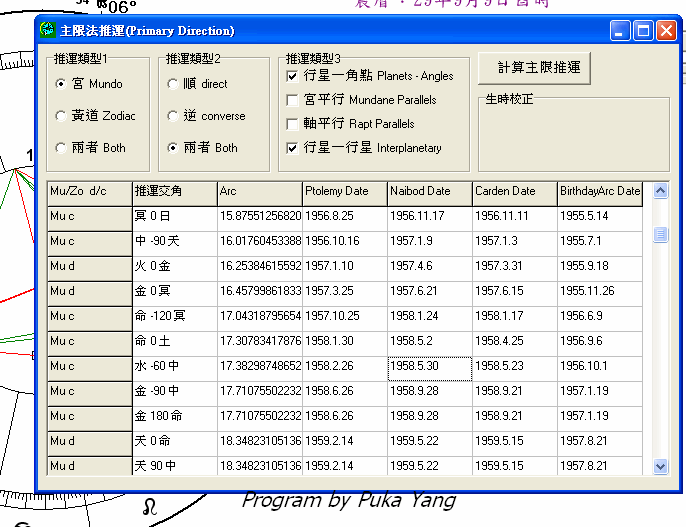
Task: Click the Arc value 16.01760453388
Action: (x=259, y=244)
